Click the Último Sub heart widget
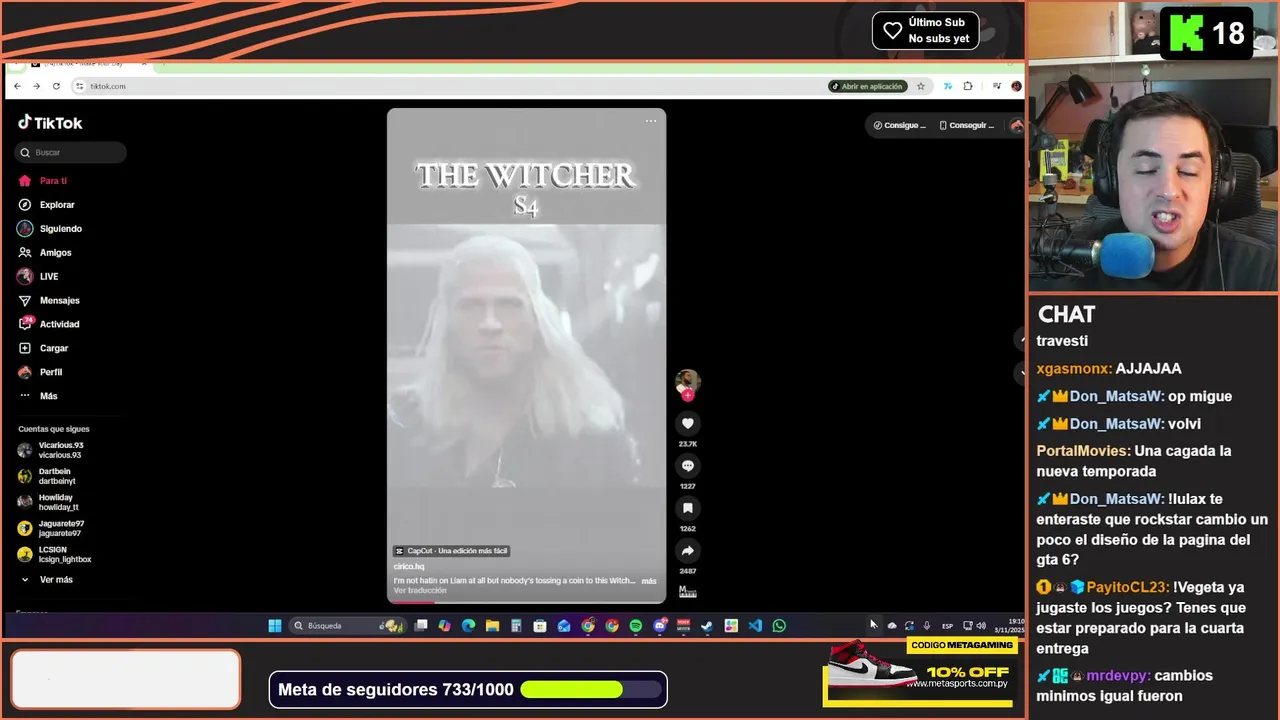The width and height of the screenshot is (1280, 720). (925, 30)
